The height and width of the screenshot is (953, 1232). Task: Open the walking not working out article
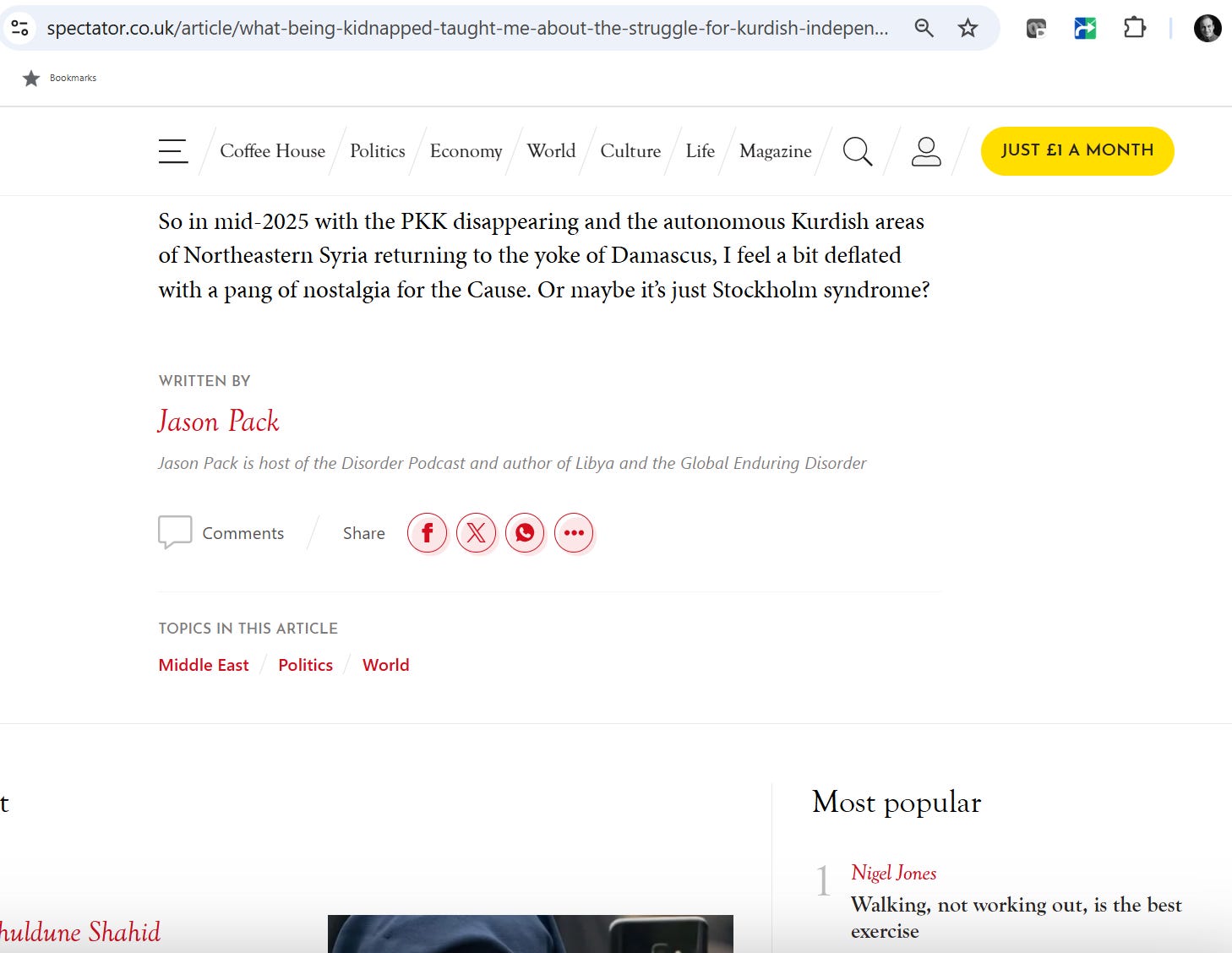tap(1016, 918)
